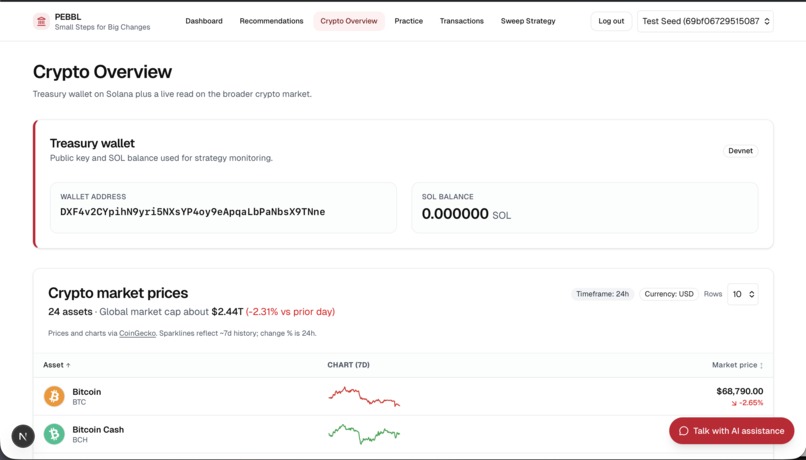Click the Next.js dev tools badge

point(23,436)
